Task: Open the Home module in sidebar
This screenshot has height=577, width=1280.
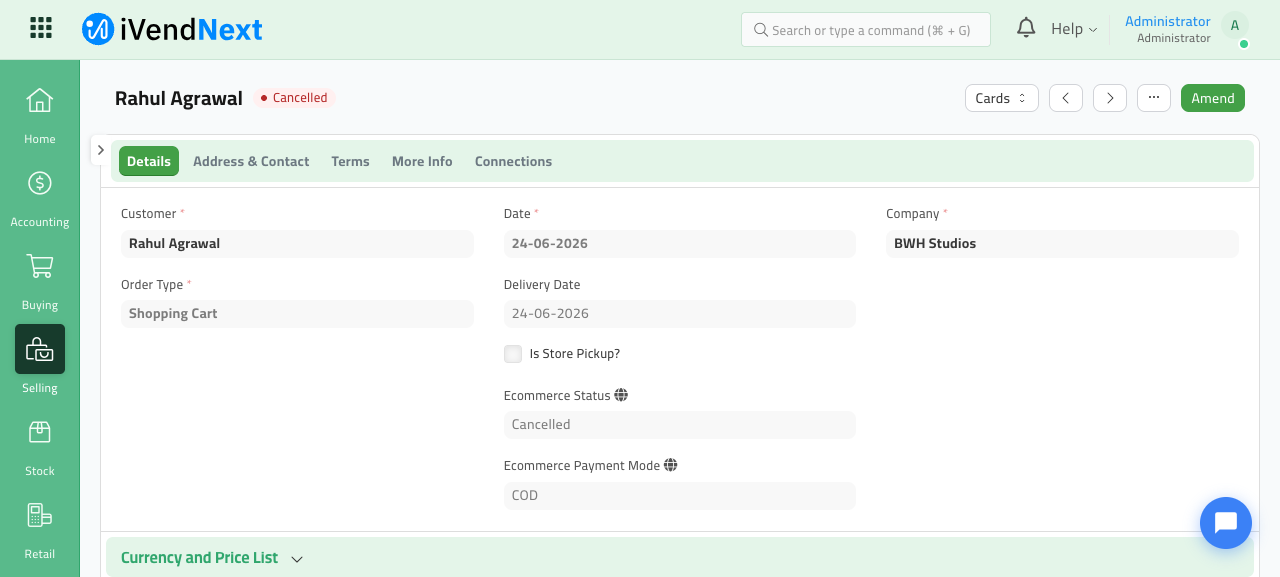Action: (39, 100)
